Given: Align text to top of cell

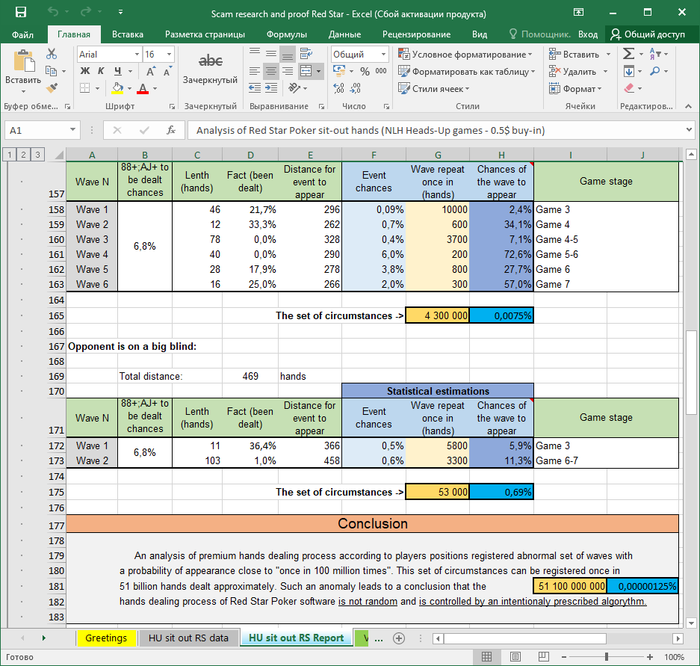Looking at the screenshot, I should point(254,54).
